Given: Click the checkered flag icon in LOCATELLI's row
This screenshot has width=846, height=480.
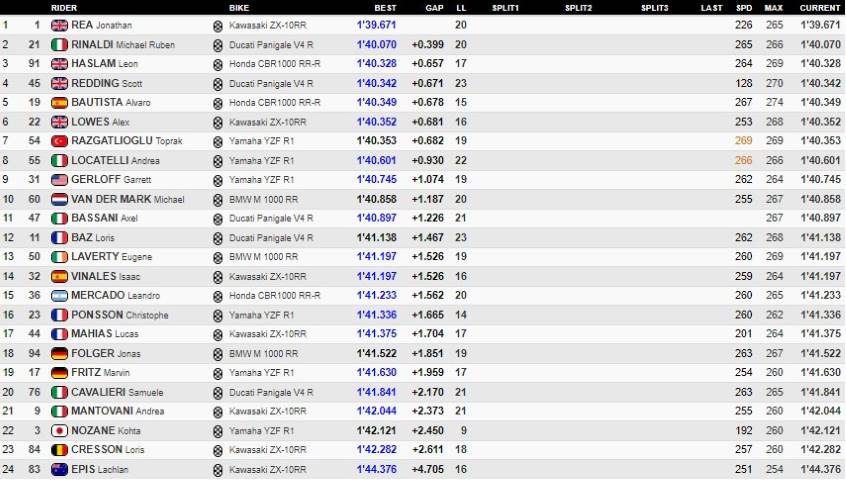Looking at the screenshot, I should click(218, 161).
